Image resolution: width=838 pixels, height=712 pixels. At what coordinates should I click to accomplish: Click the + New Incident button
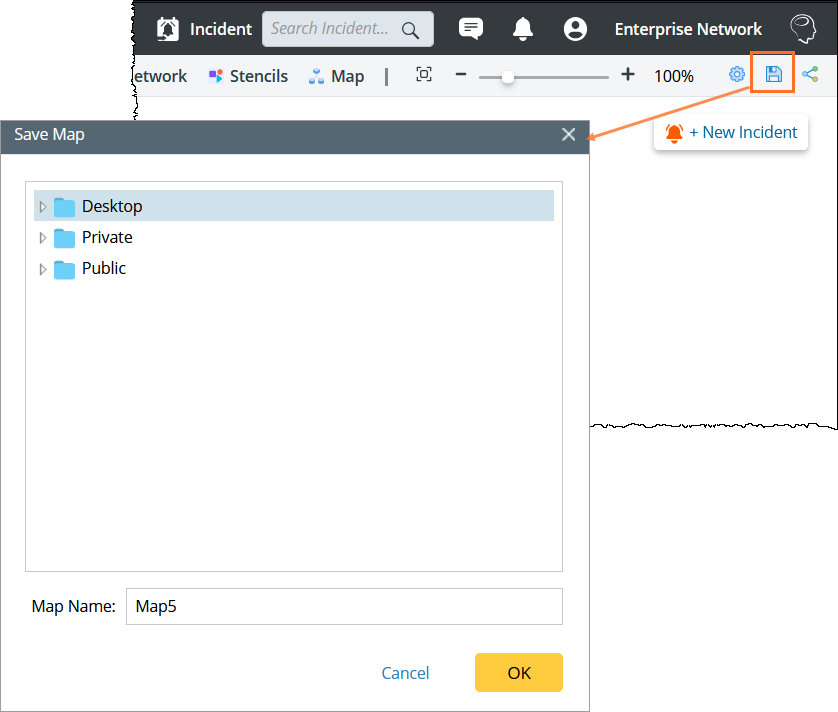pyautogui.click(x=731, y=132)
